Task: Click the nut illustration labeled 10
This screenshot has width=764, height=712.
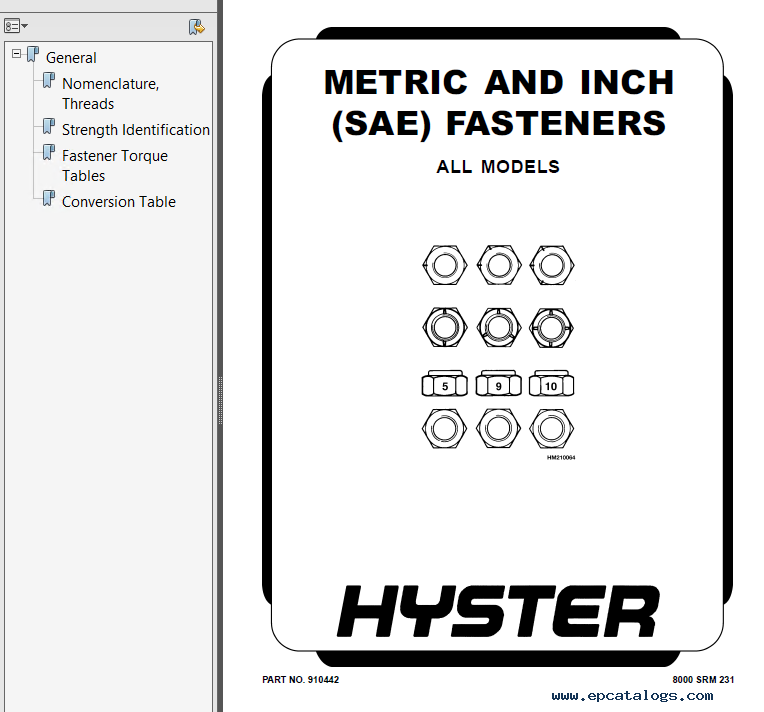Action: (x=551, y=384)
